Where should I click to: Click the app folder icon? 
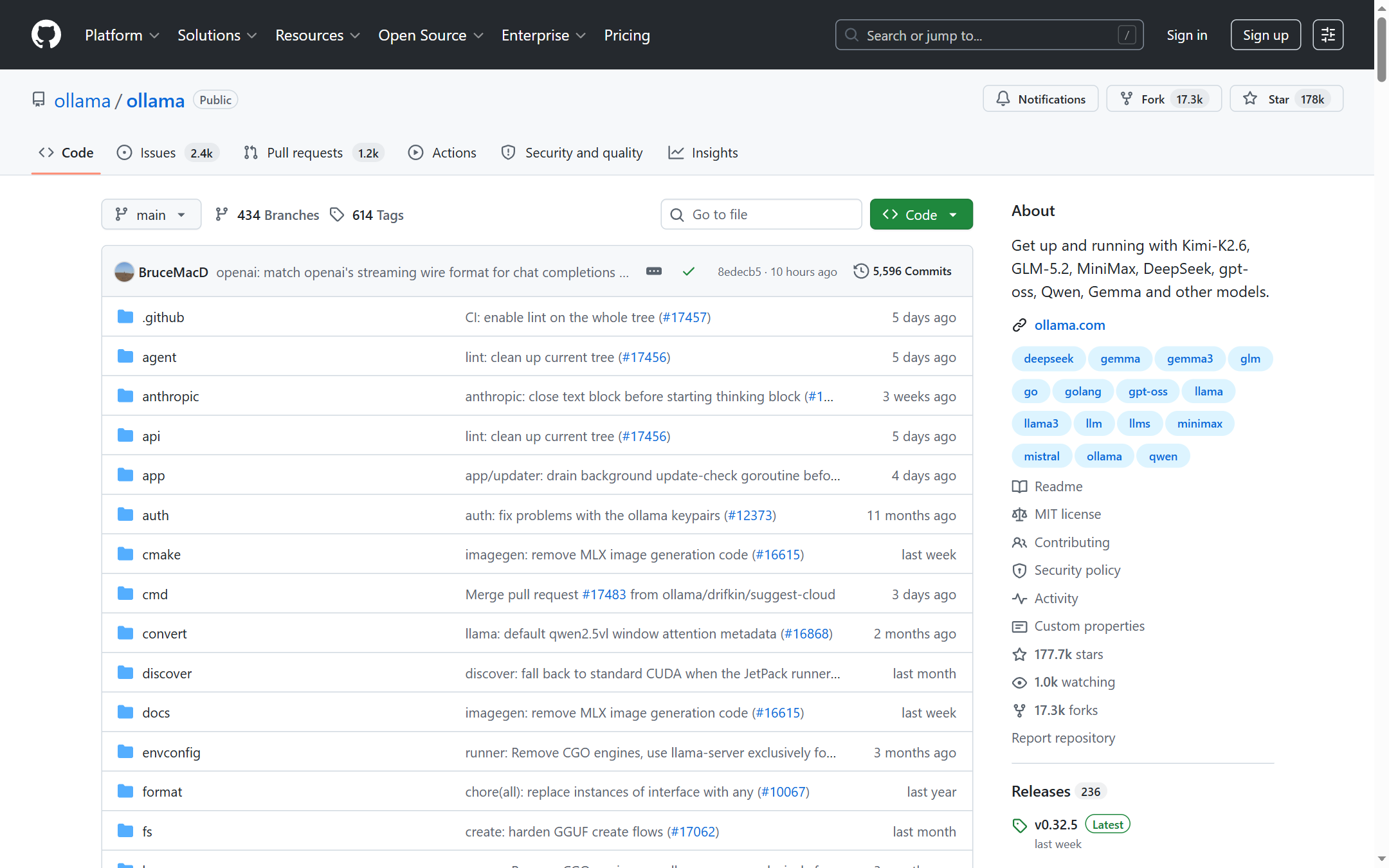click(x=125, y=475)
